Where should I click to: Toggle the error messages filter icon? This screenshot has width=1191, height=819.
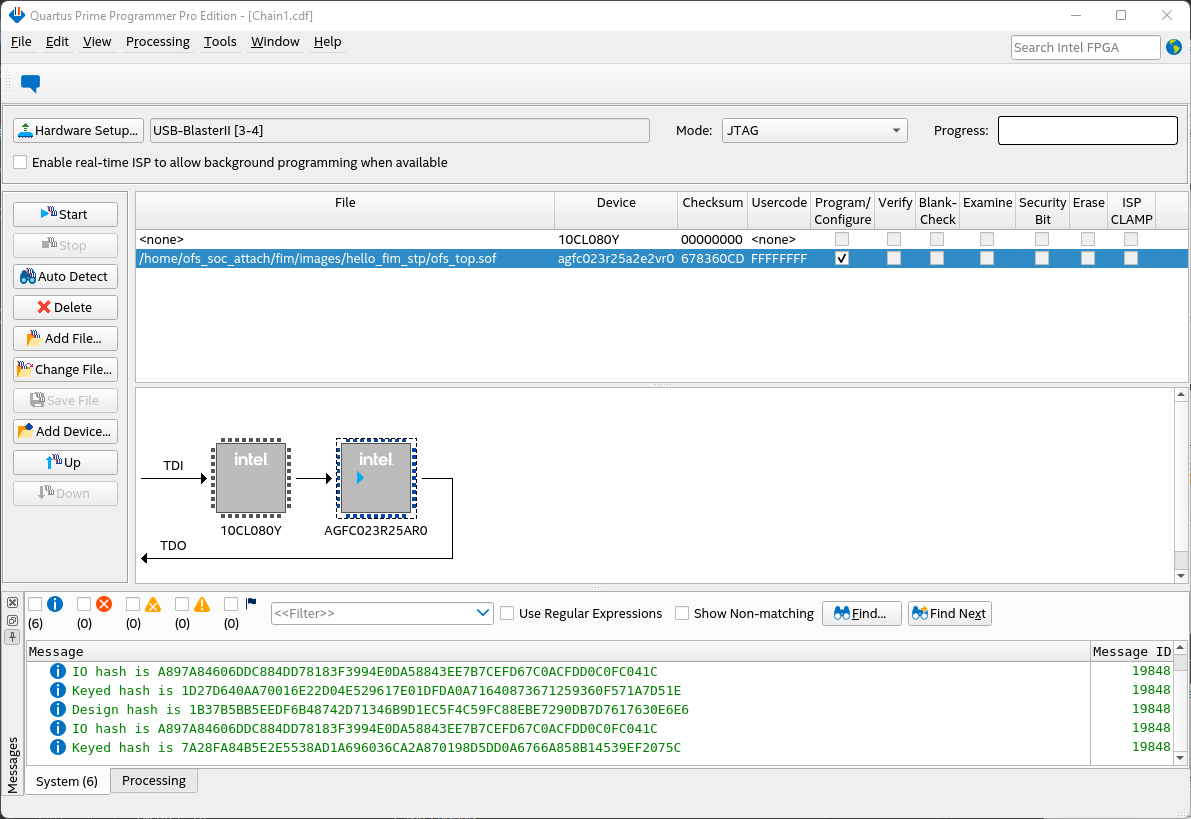point(103,604)
